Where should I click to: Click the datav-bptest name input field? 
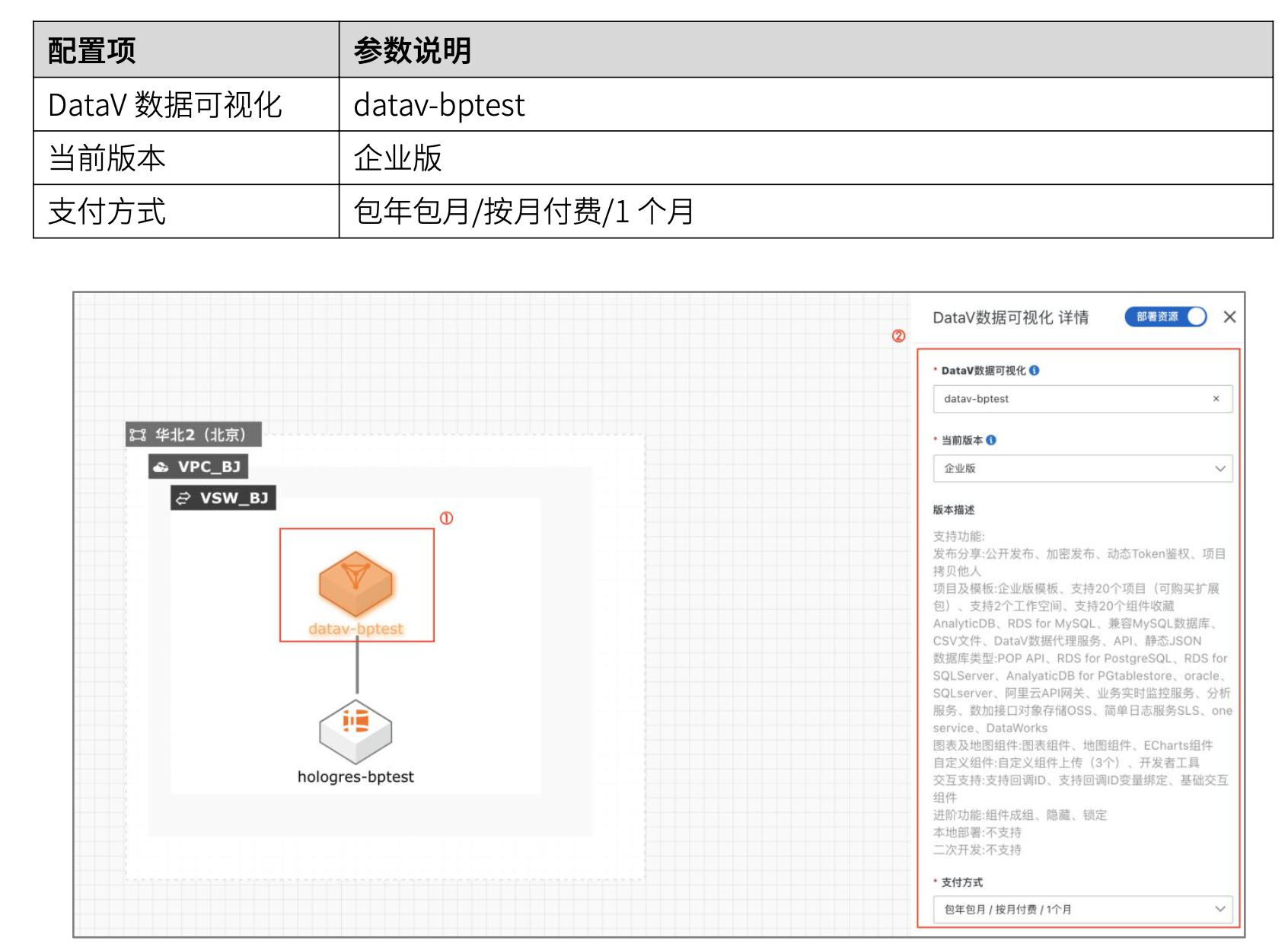(1082, 399)
